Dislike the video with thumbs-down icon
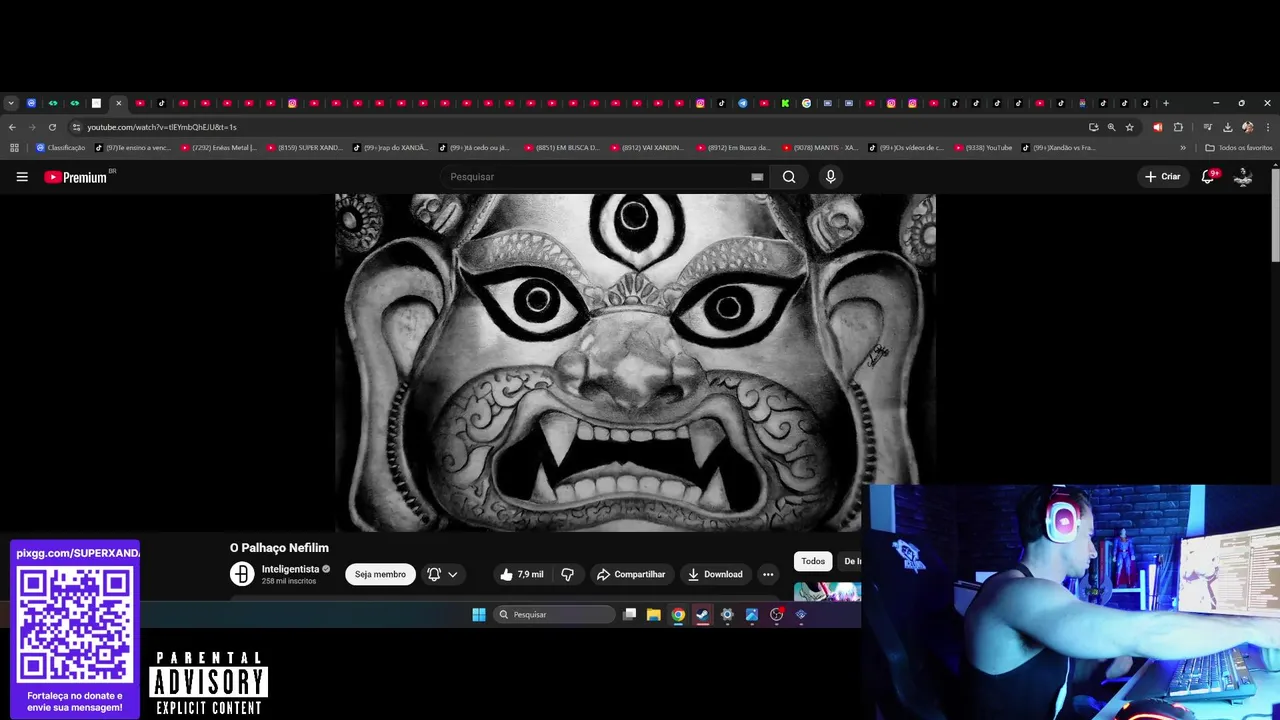The width and height of the screenshot is (1280, 720). tap(567, 574)
